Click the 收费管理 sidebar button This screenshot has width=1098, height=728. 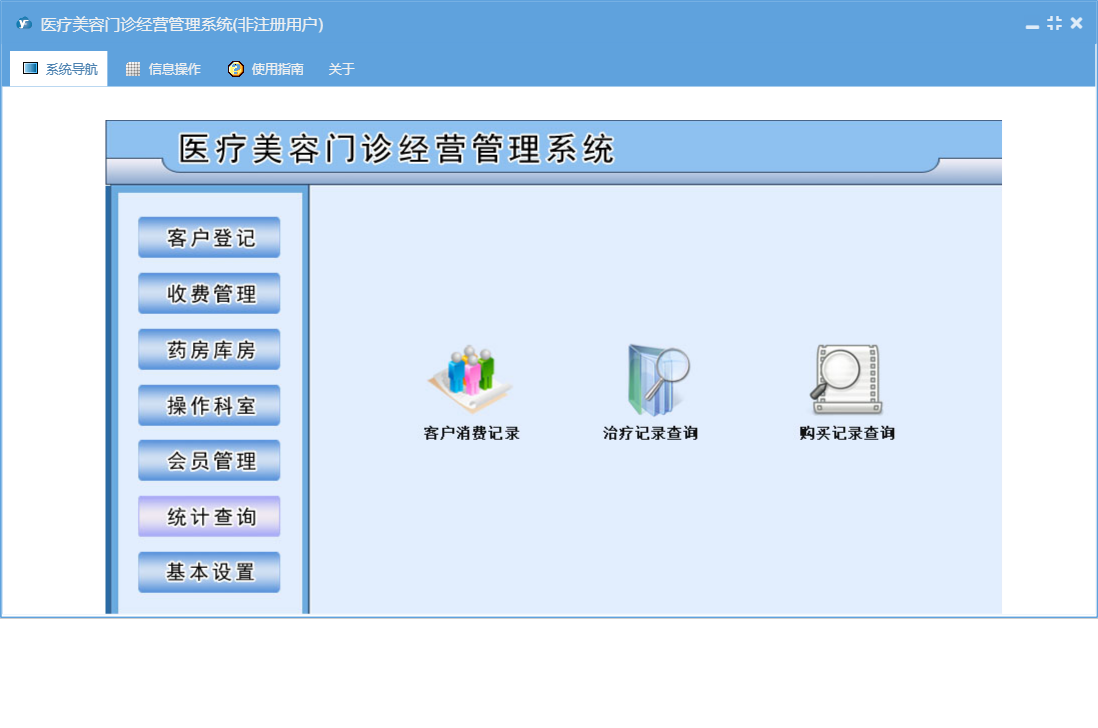point(209,293)
